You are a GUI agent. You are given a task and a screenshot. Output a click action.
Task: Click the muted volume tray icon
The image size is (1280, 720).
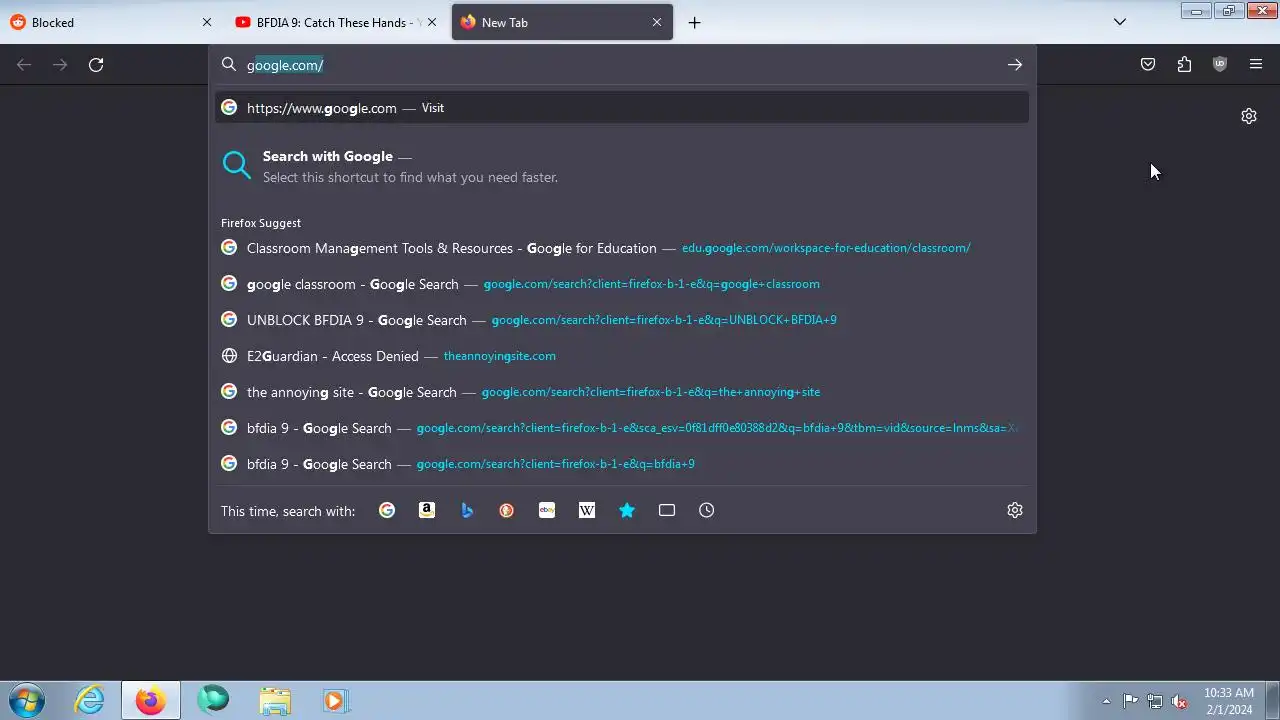pyautogui.click(x=1180, y=701)
